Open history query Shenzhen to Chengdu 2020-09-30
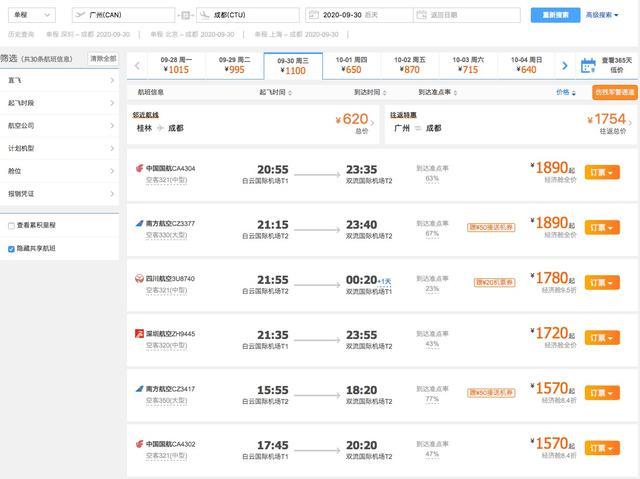The height and width of the screenshot is (479, 640). coord(88,34)
